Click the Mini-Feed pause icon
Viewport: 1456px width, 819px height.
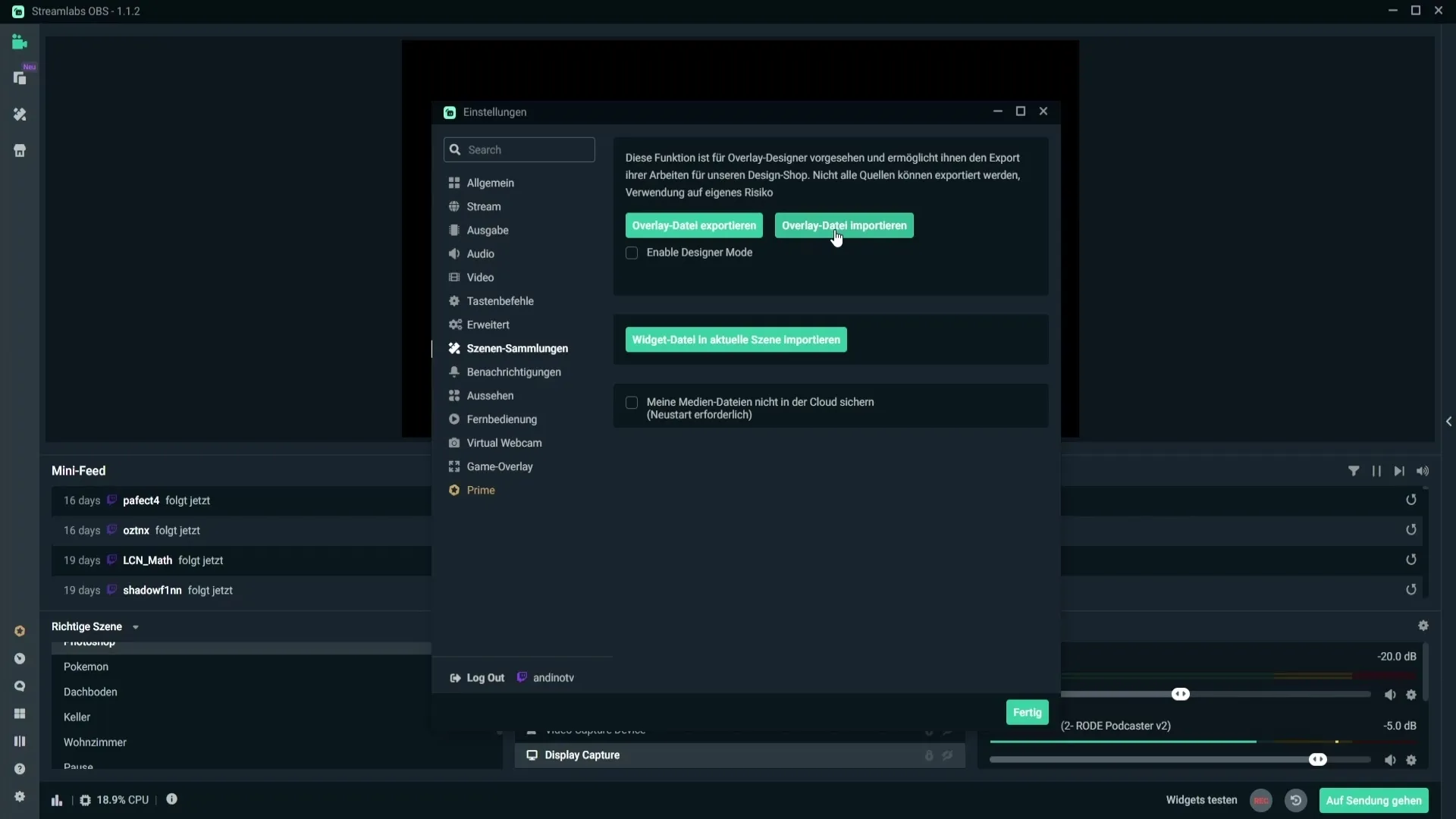[x=1377, y=470]
